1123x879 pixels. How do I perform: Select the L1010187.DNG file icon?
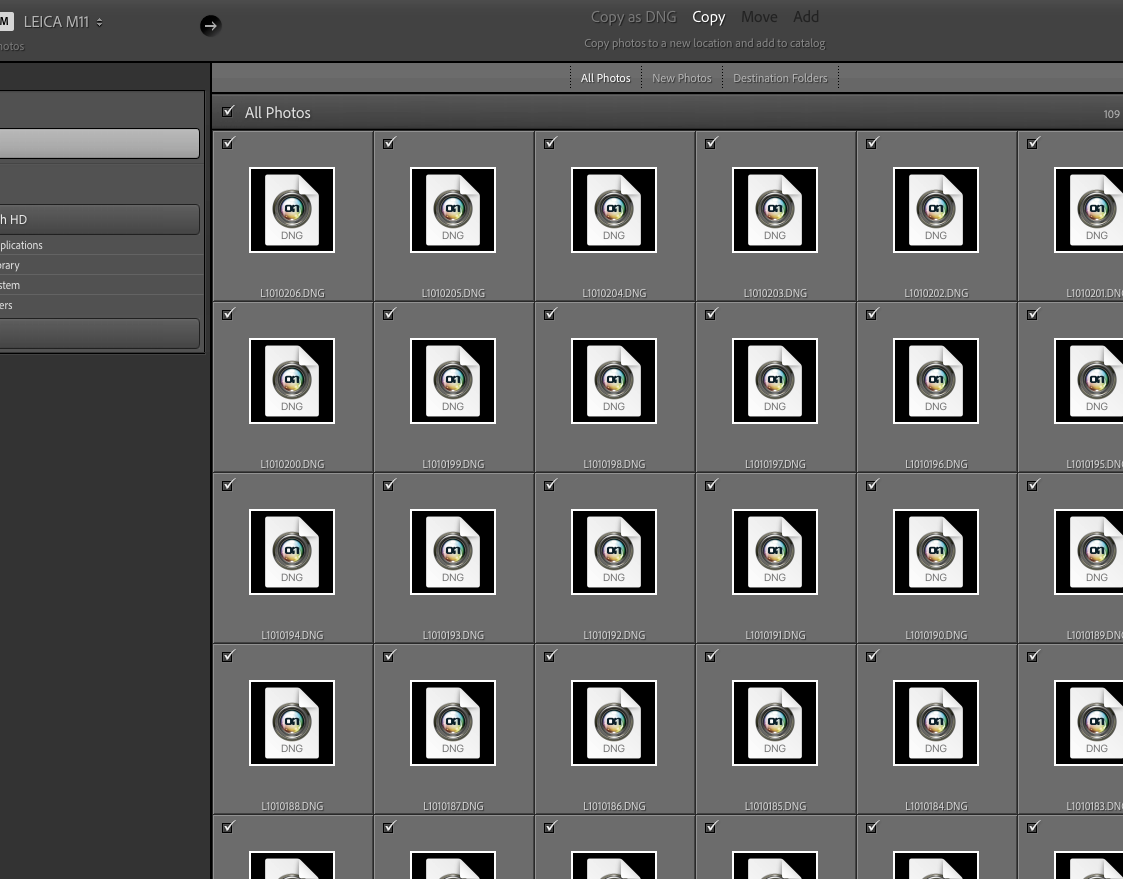(453, 724)
